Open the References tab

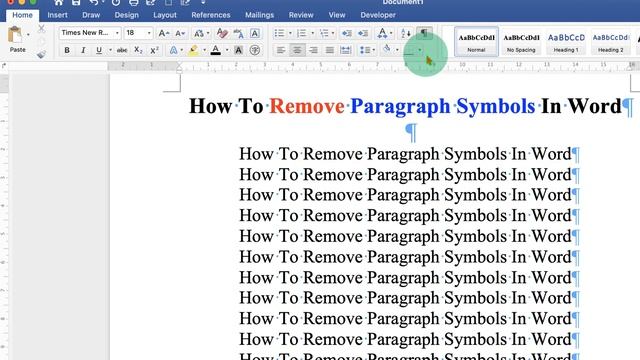click(211, 15)
